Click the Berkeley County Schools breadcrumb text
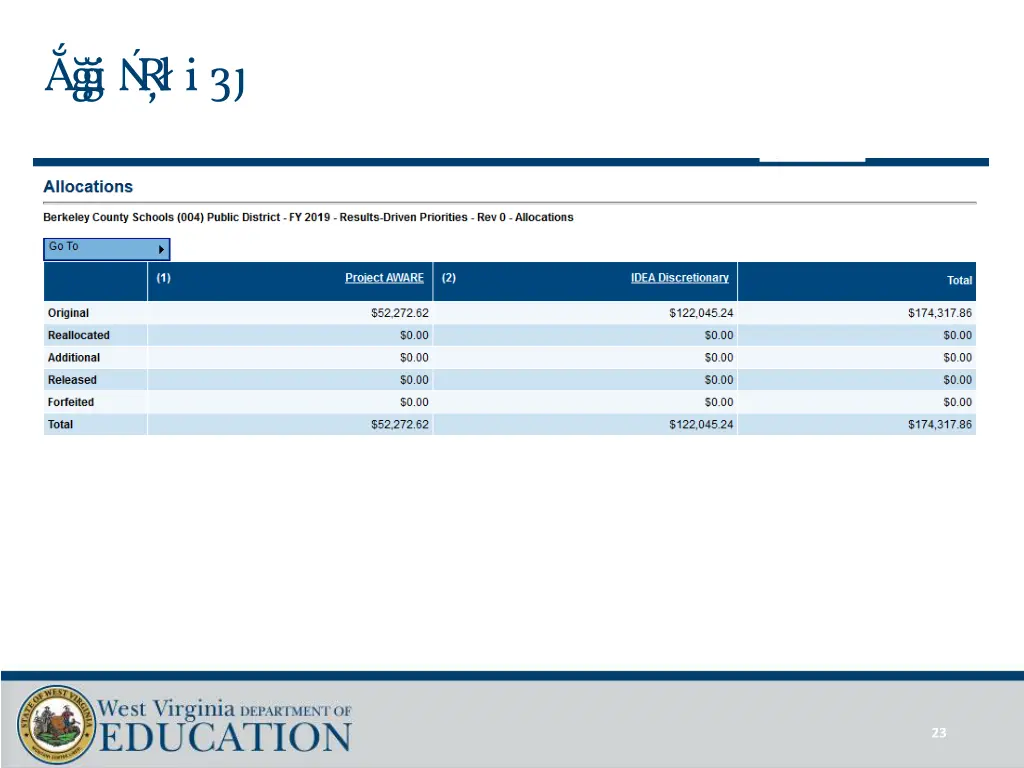1024x768 pixels. click(308, 217)
